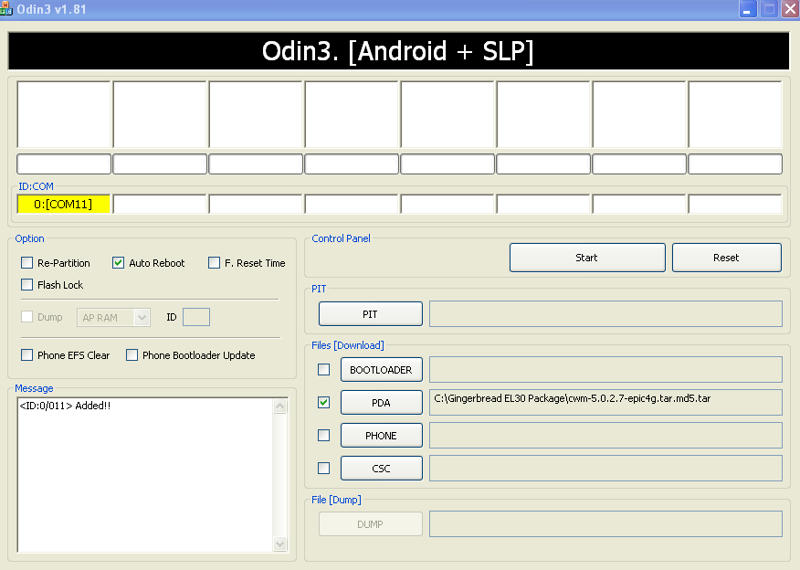Uncheck the PDA file checkbox
Viewport: 800px width, 570px height.
pos(324,402)
